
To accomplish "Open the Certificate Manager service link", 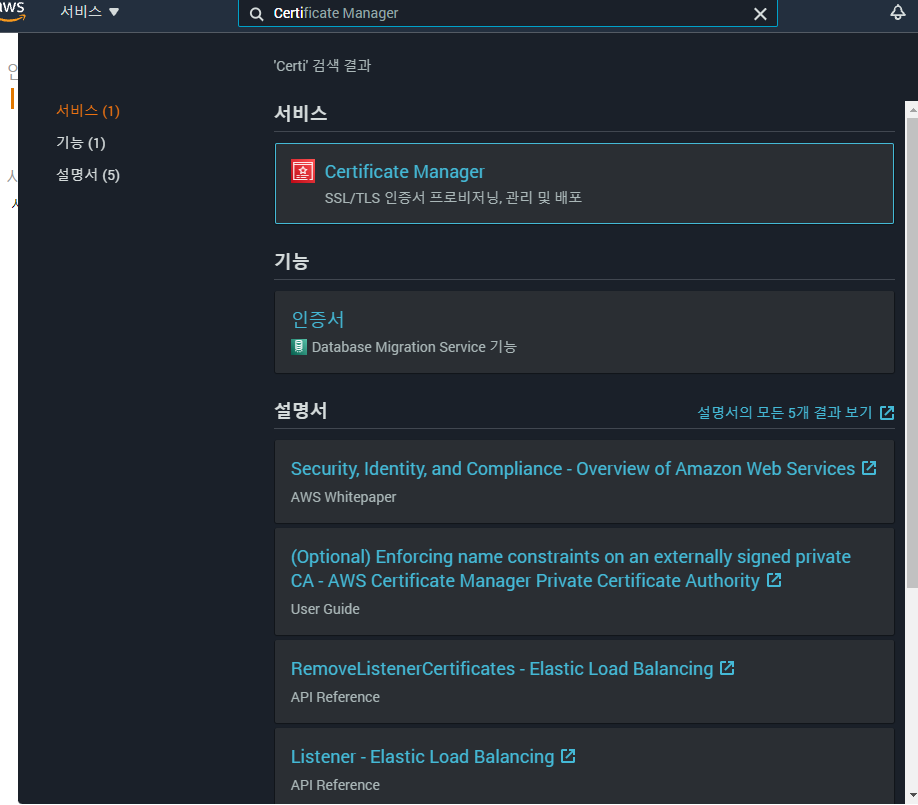I will pos(405,172).
